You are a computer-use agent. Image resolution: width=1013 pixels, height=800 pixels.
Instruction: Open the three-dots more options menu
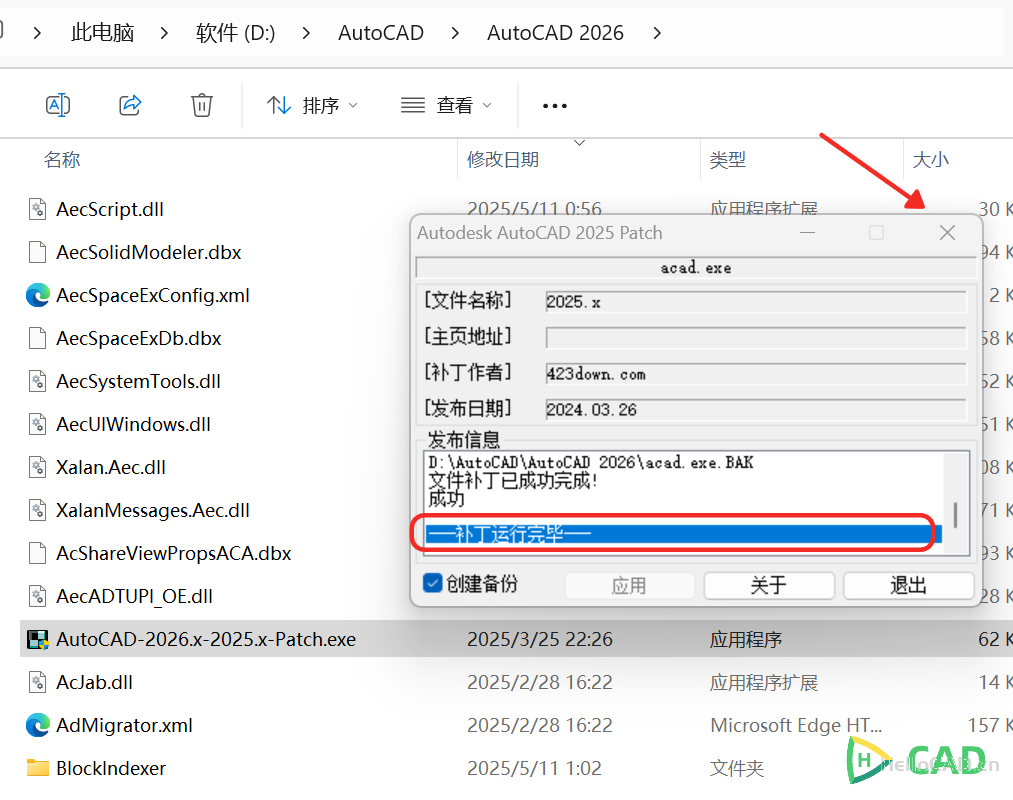(555, 105)
